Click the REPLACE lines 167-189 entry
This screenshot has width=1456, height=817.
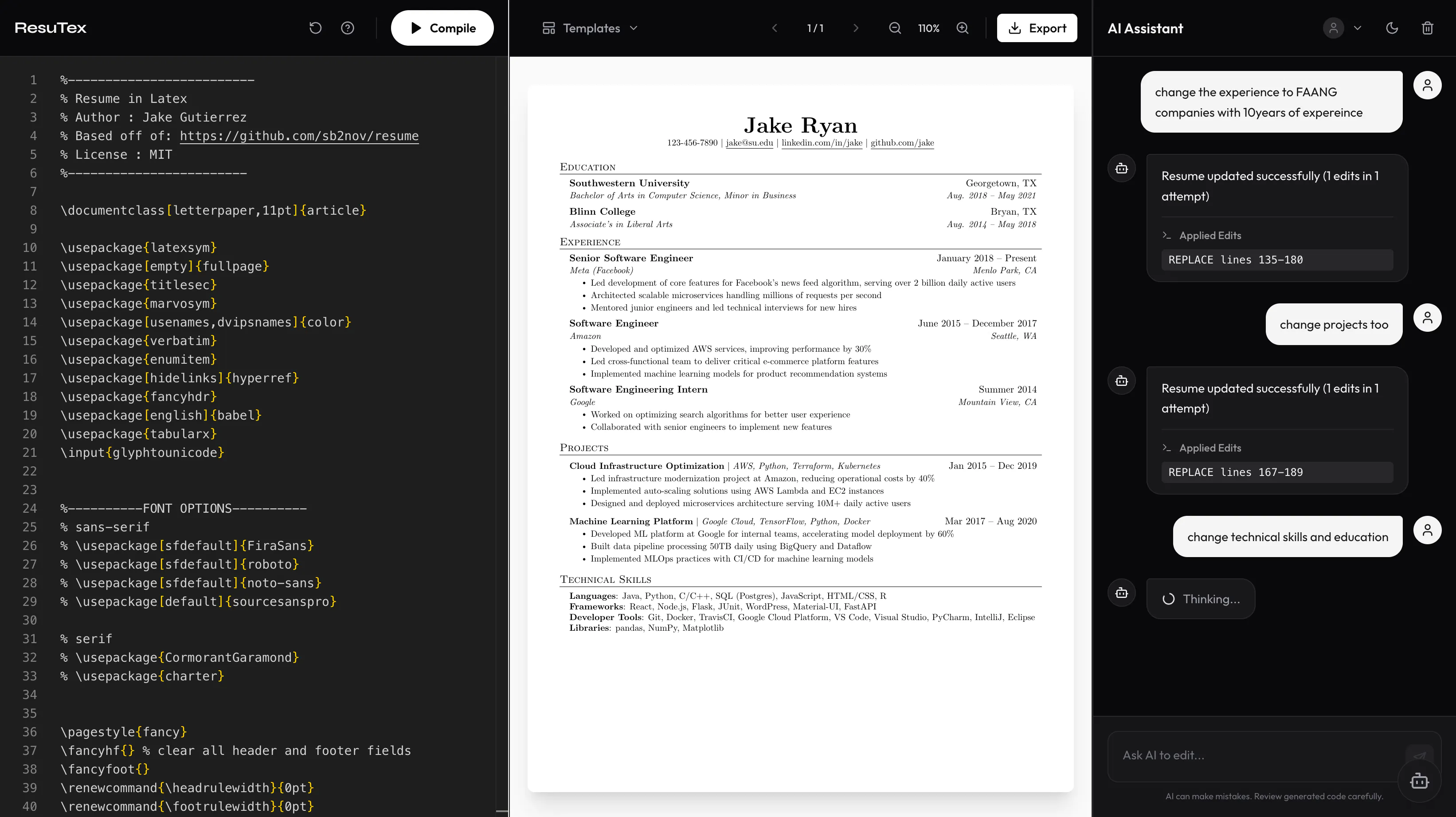point(1277,472)
